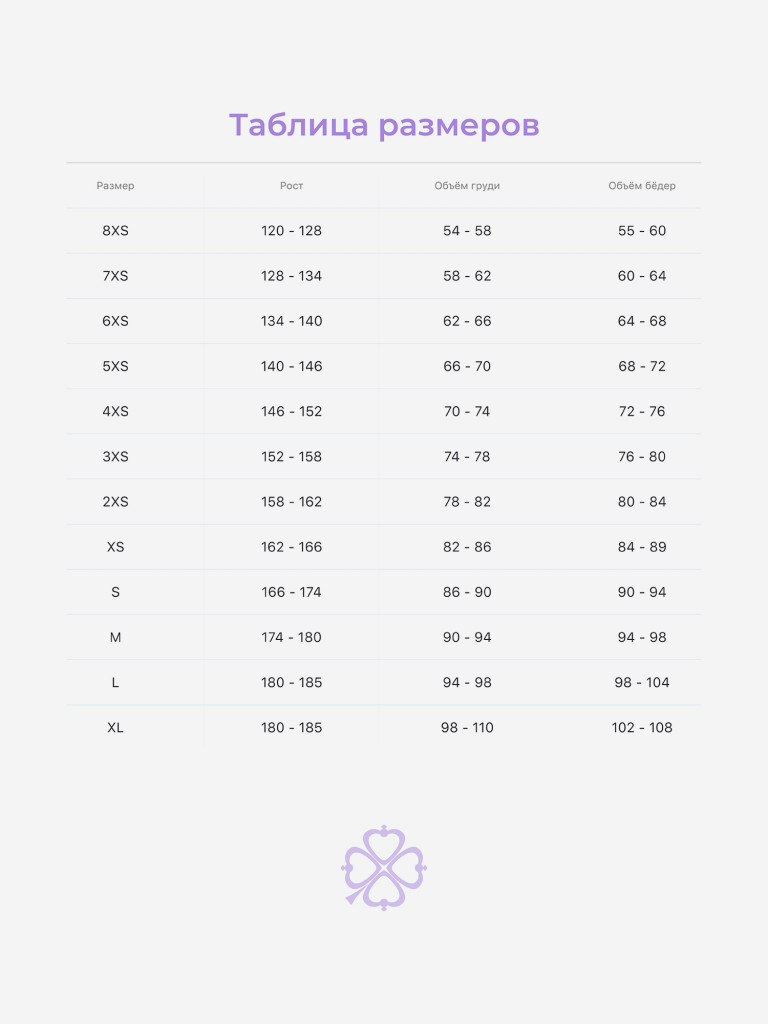Click the 7XS size label
The width and height of the screenshot is (768, 1024).
pos(115,276)
